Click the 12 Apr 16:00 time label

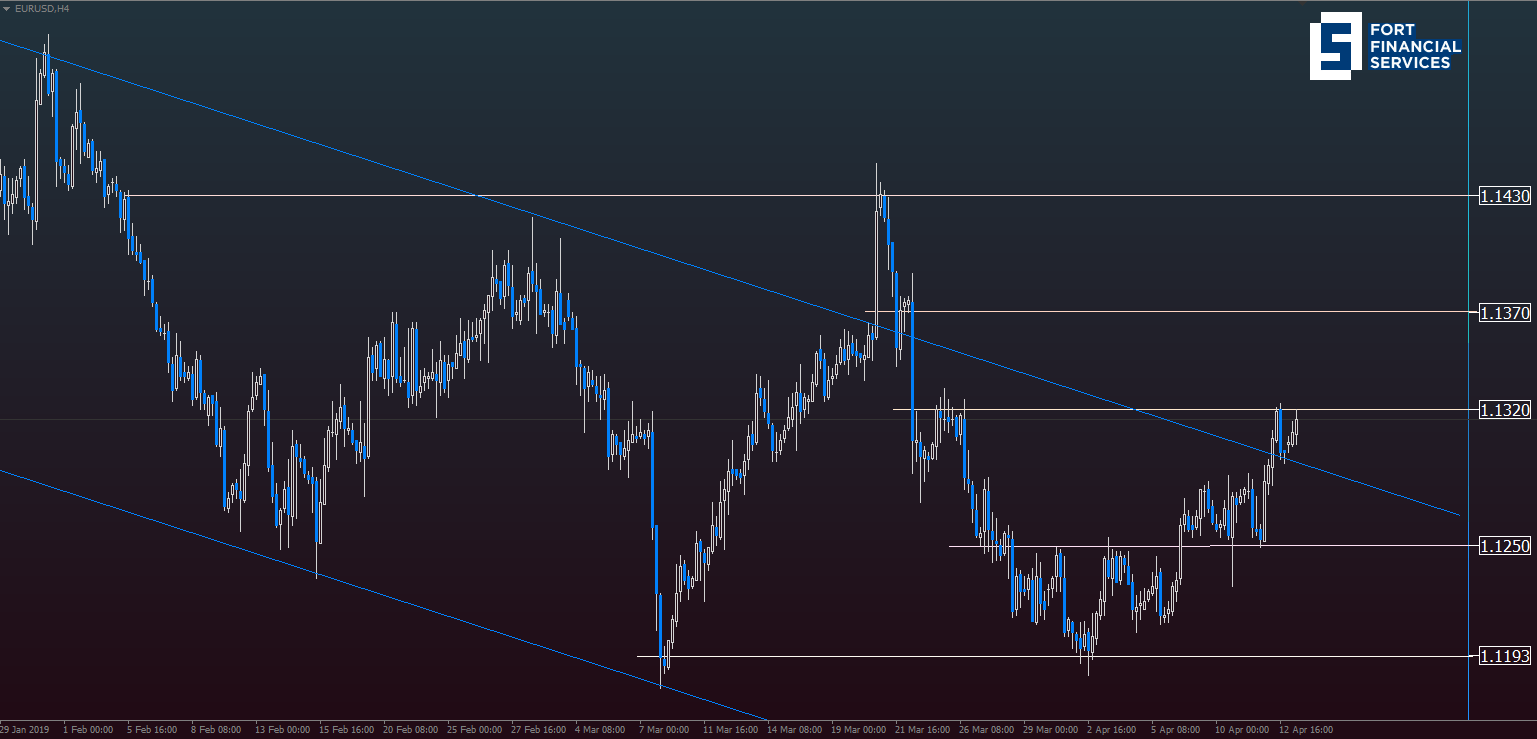click(1305, 730)
